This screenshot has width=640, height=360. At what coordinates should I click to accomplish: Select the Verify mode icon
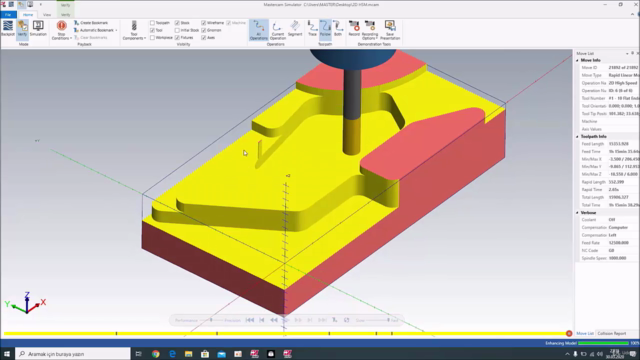(x=22, y=29)
